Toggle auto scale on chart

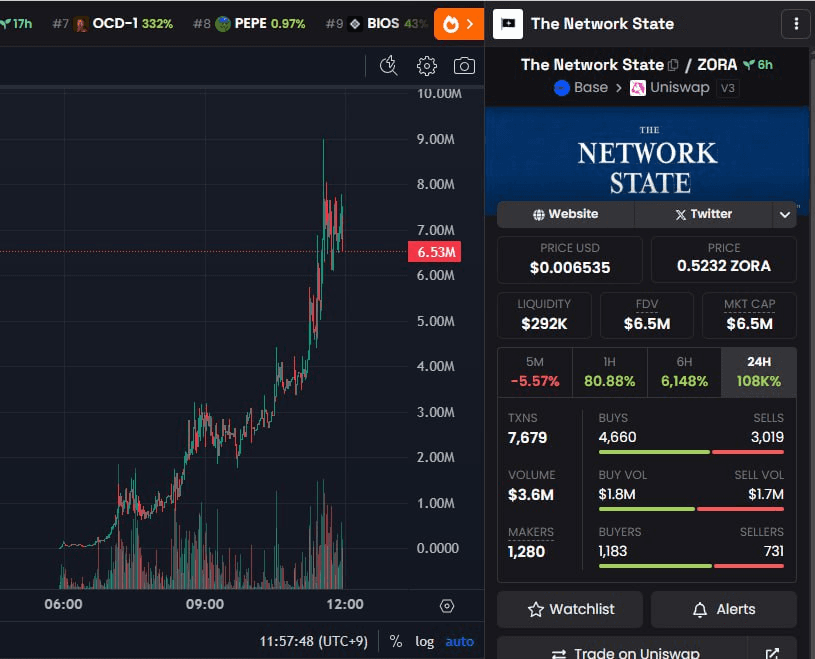tap(459, 642)
